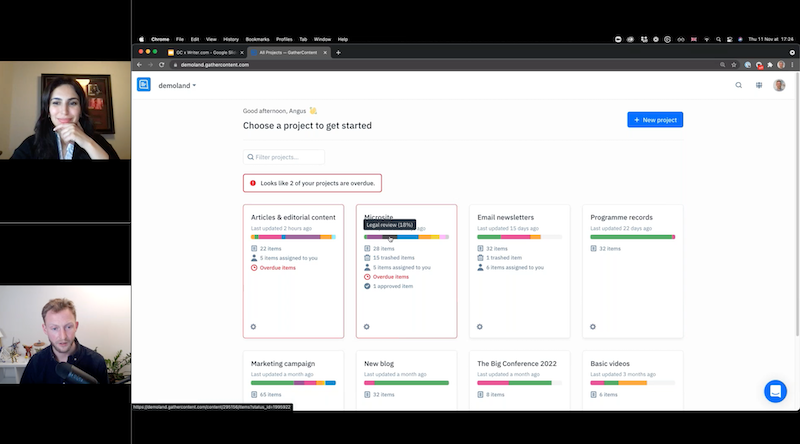Click Overdue items in Microsite card
The width and height of the screenshot is (800, 444).
coord(391,277)
